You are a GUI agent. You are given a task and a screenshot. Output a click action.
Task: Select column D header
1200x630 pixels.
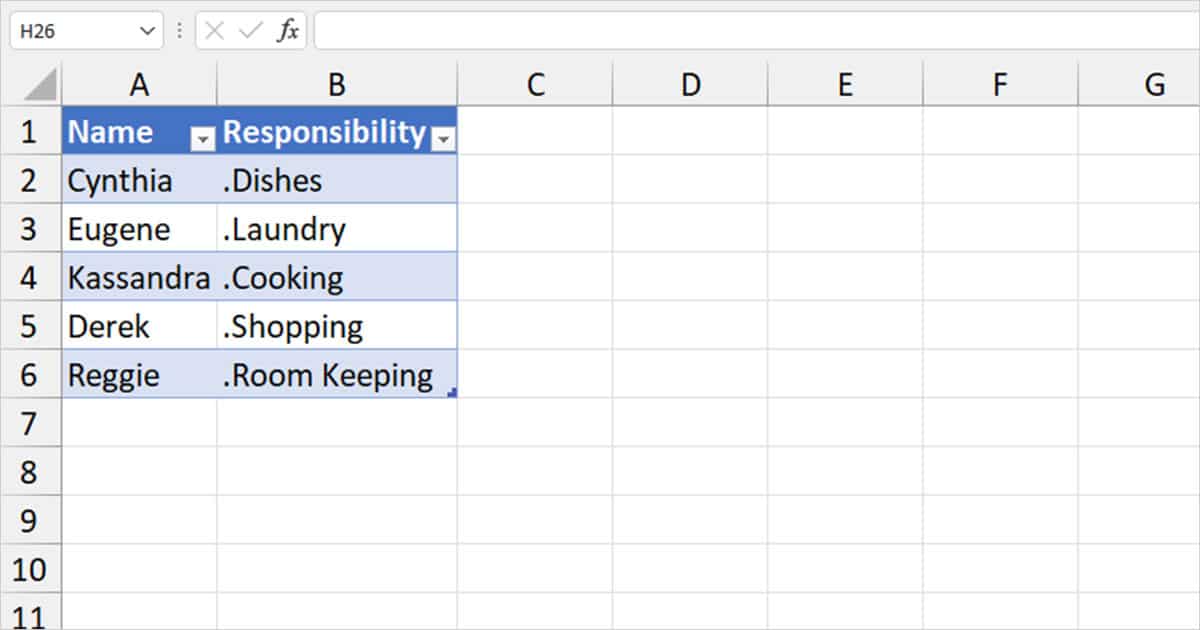pyautogui.click(x=690, y=85)
